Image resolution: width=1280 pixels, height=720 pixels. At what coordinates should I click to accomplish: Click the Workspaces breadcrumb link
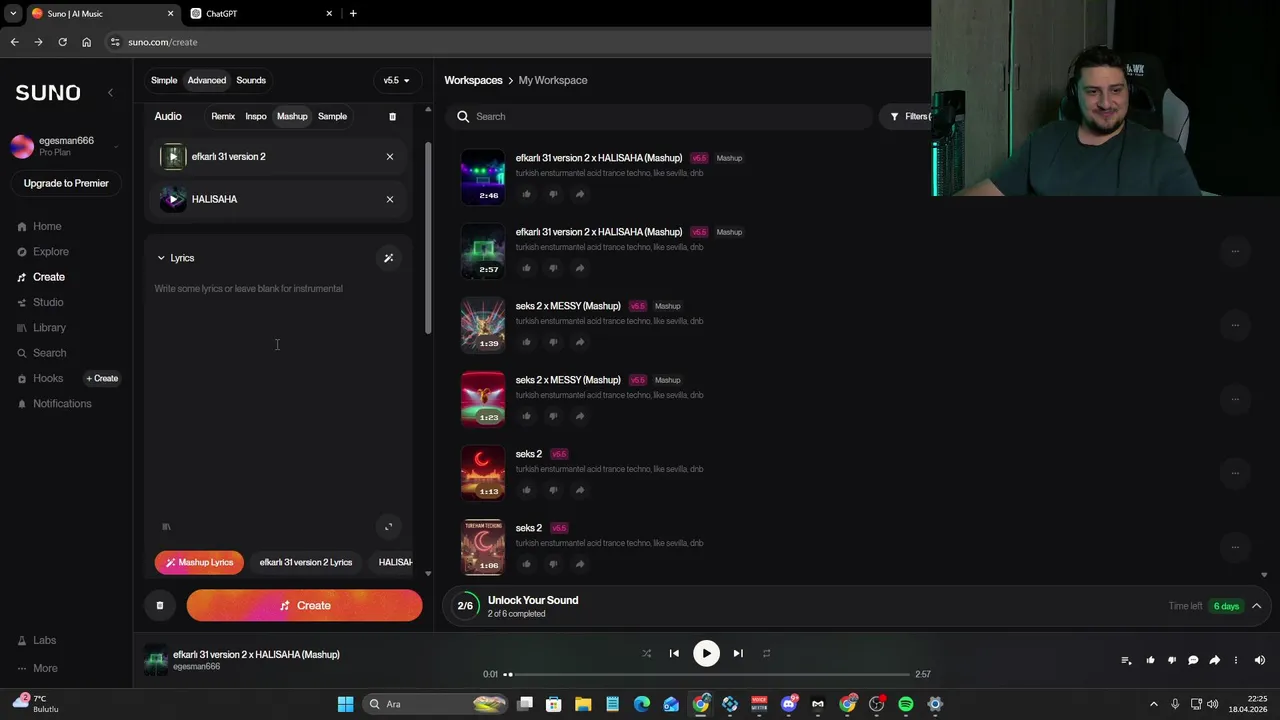tap(473, 80)
